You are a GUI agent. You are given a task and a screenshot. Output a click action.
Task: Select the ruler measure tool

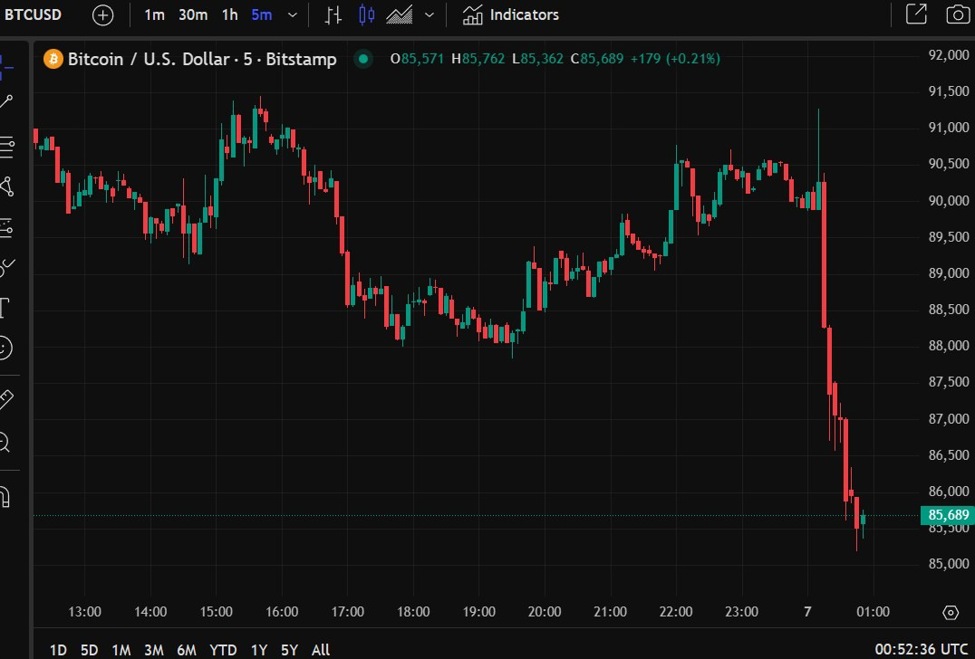[x=6, y=399]
